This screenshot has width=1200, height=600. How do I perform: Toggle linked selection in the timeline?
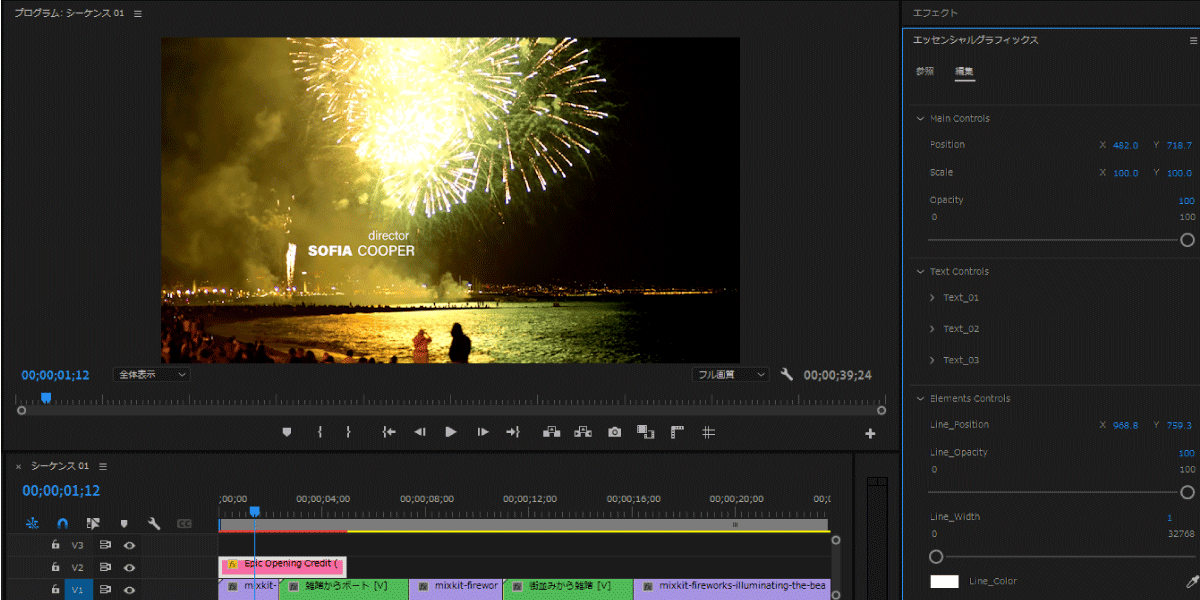coord(93,523)
